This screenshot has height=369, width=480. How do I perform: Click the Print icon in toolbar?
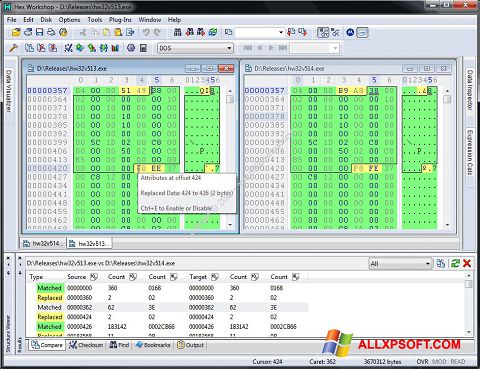coord(51,32)
